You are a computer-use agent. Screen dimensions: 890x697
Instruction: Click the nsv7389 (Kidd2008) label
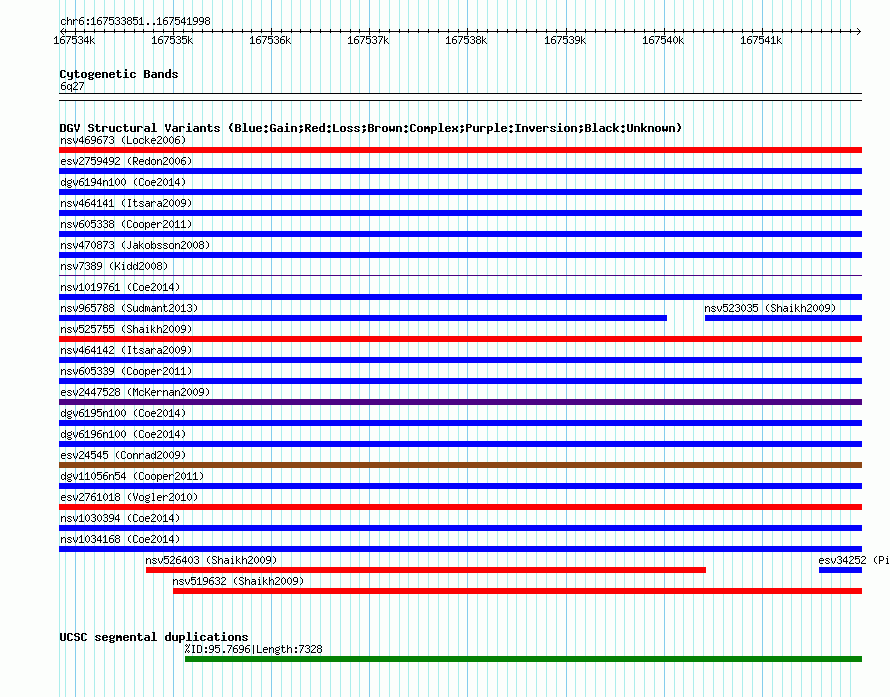tap(114, 266)
